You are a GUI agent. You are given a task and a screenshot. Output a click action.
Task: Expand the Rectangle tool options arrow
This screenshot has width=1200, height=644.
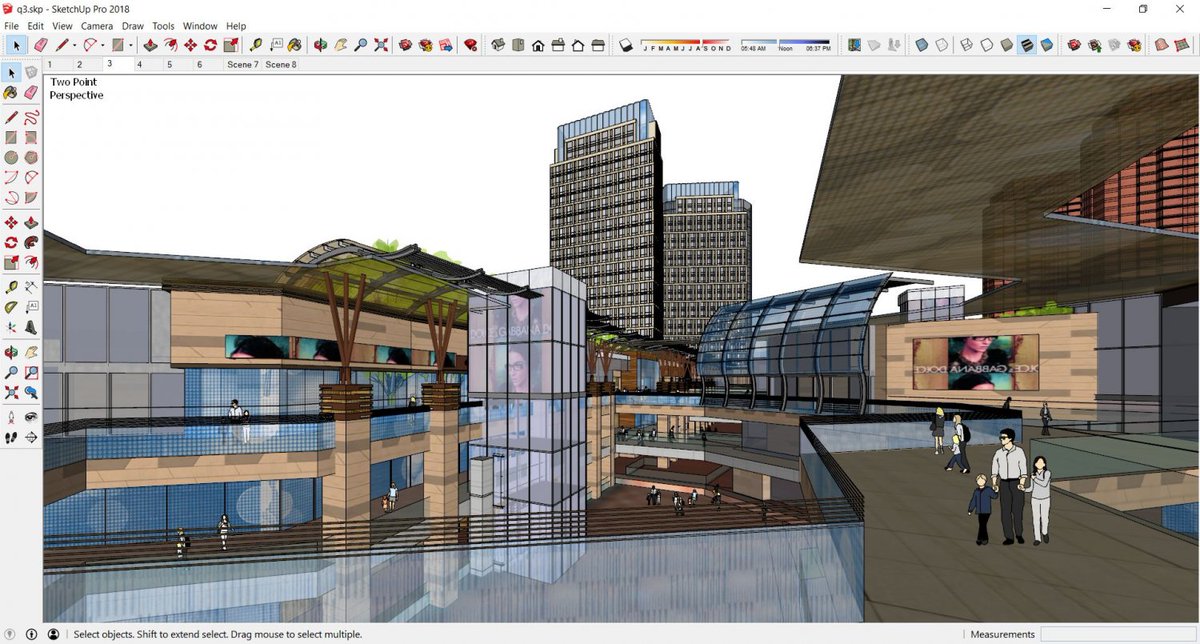[x=130, y=45]
